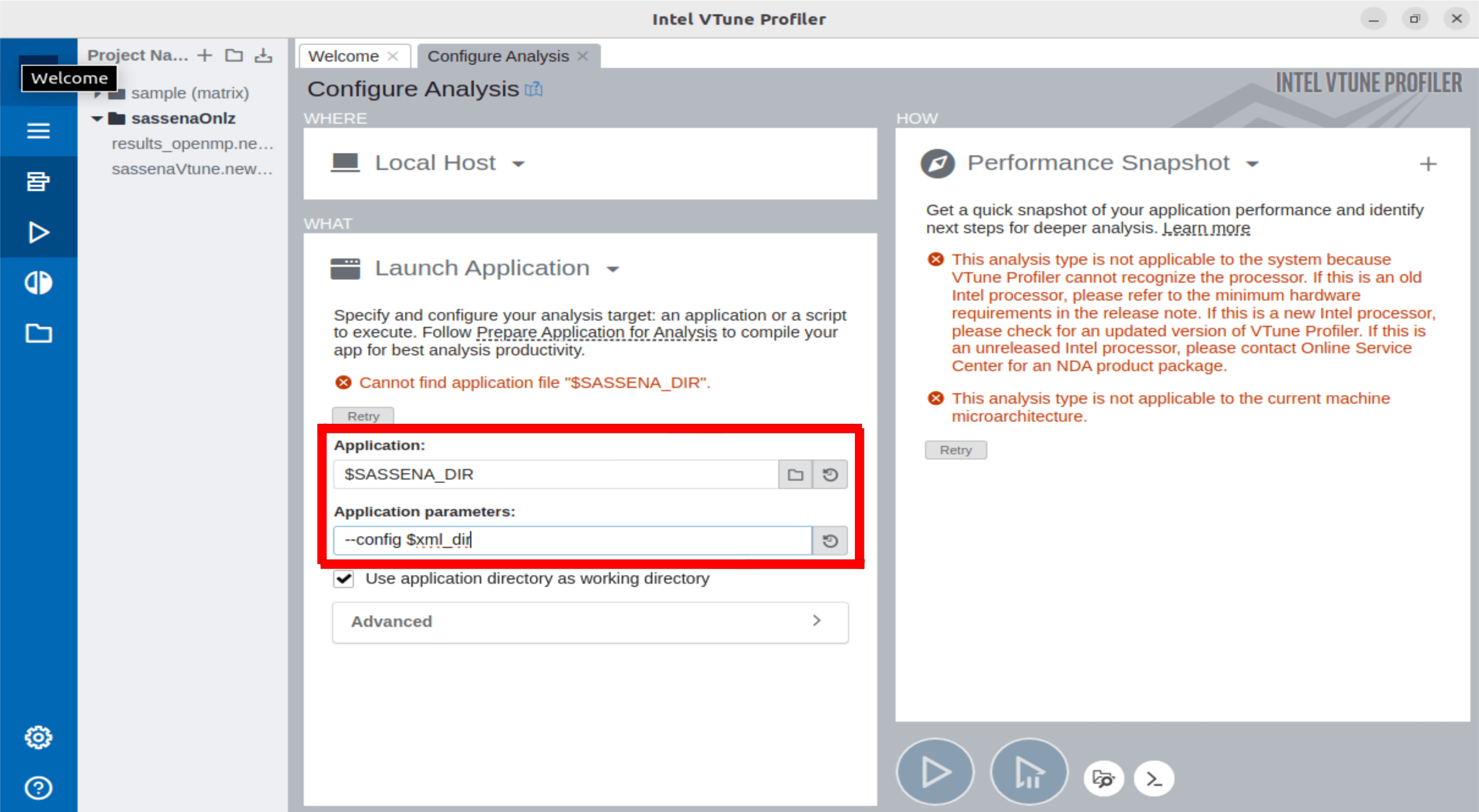Open Prepare Application for Analysis link
This screenshot has width=1479, height=812.
pyautogui.click(x=596, y=332)
